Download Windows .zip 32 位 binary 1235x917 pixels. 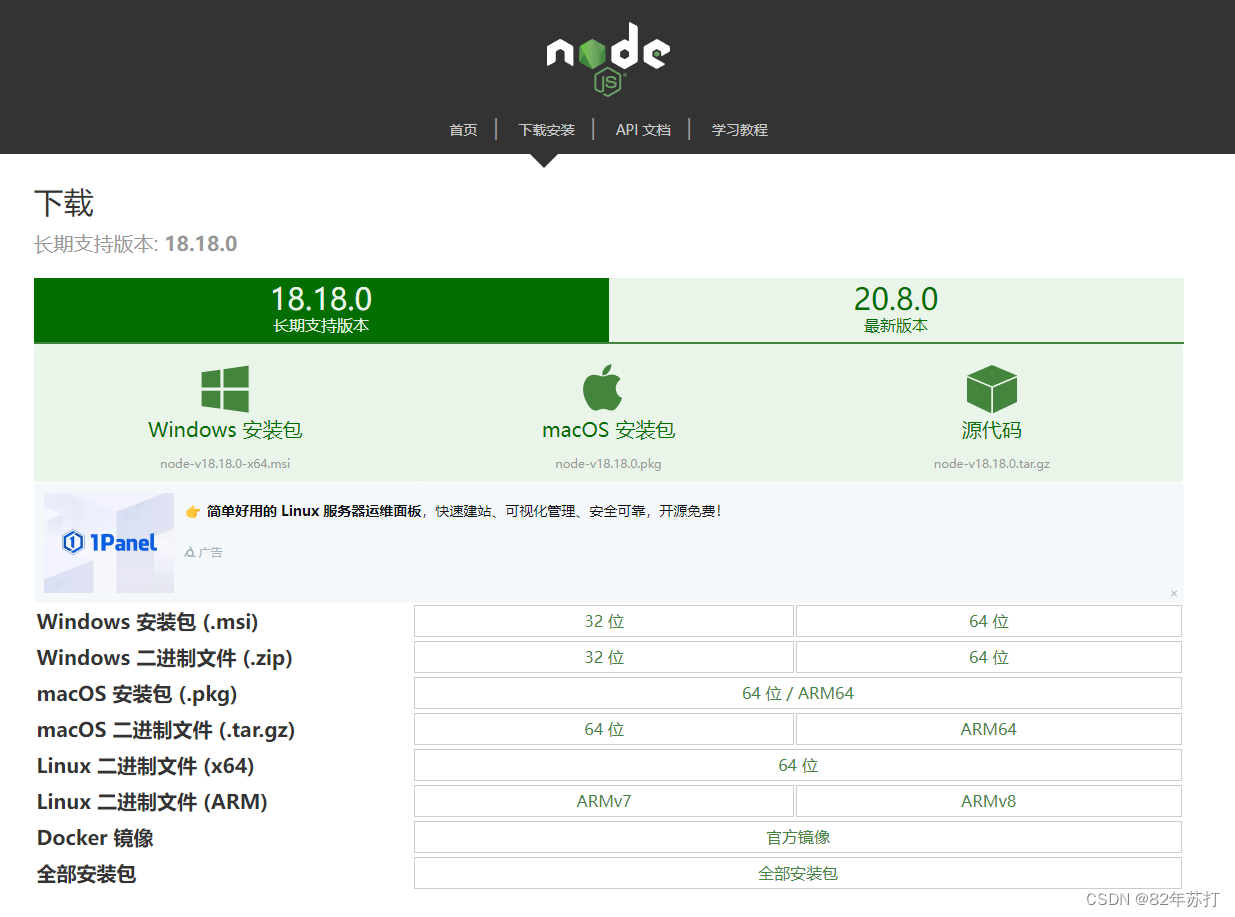click(604, 657)
